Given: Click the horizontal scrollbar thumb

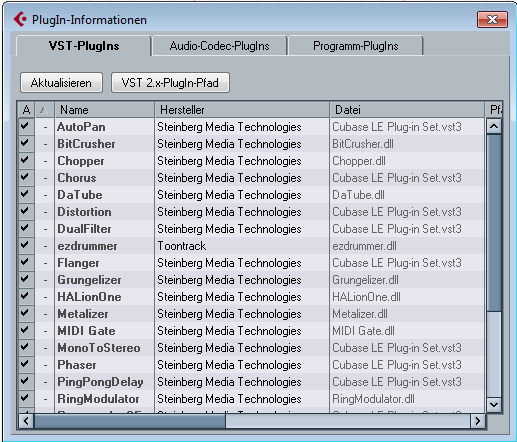Looking at the screenshot, I should coord(130,421).
